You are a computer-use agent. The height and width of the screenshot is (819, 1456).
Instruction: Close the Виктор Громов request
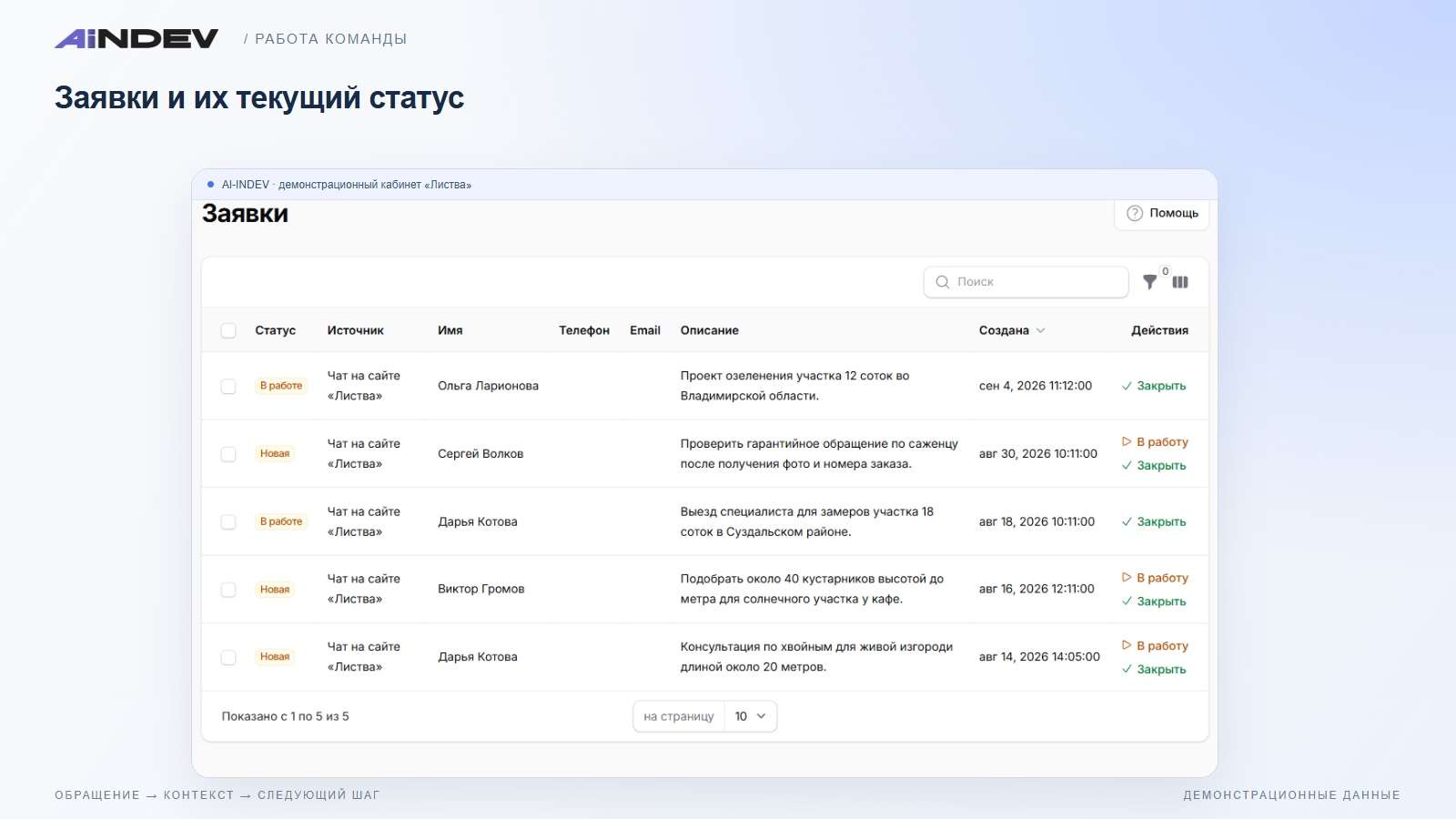pyautogui.click(x=1154, y=602)
